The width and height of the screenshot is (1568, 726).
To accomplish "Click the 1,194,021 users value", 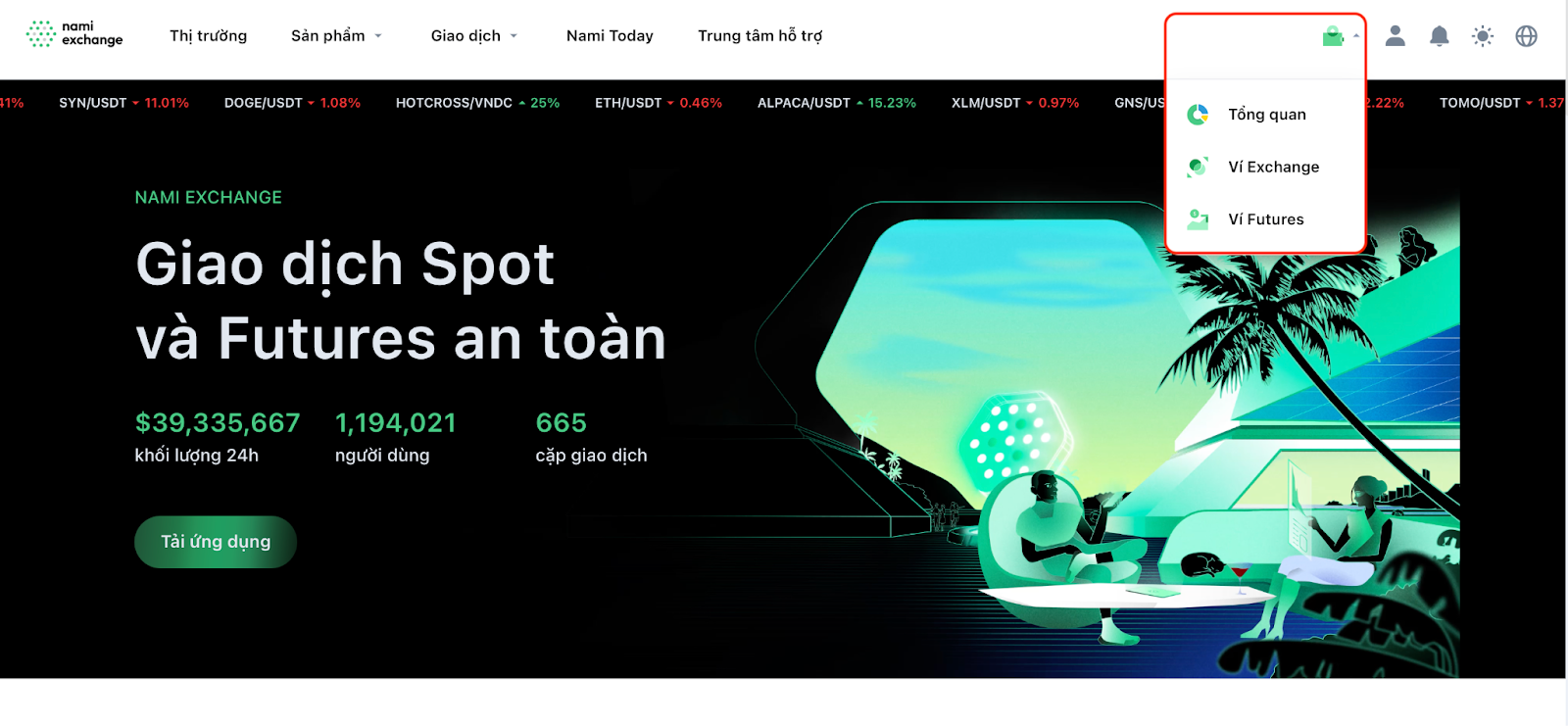I will [x=396, y=422].
